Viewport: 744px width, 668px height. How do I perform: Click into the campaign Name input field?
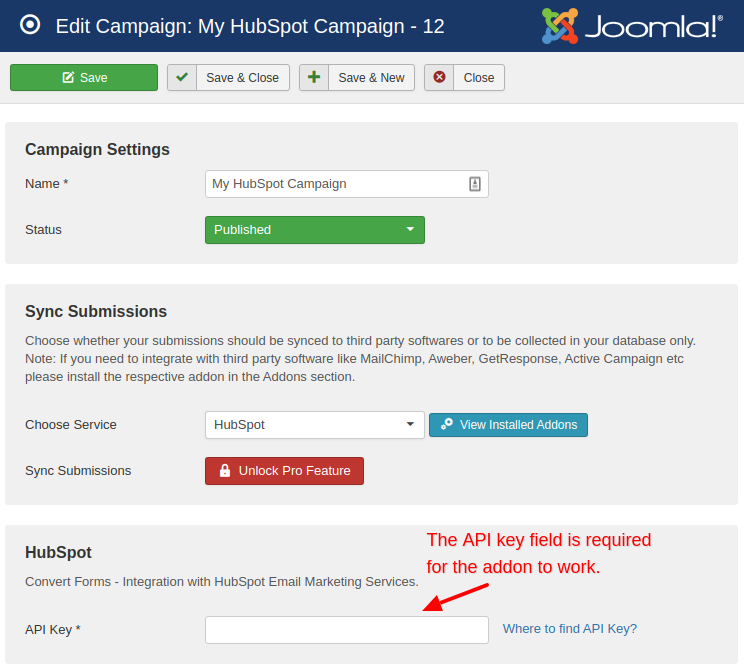click(347, 184)
